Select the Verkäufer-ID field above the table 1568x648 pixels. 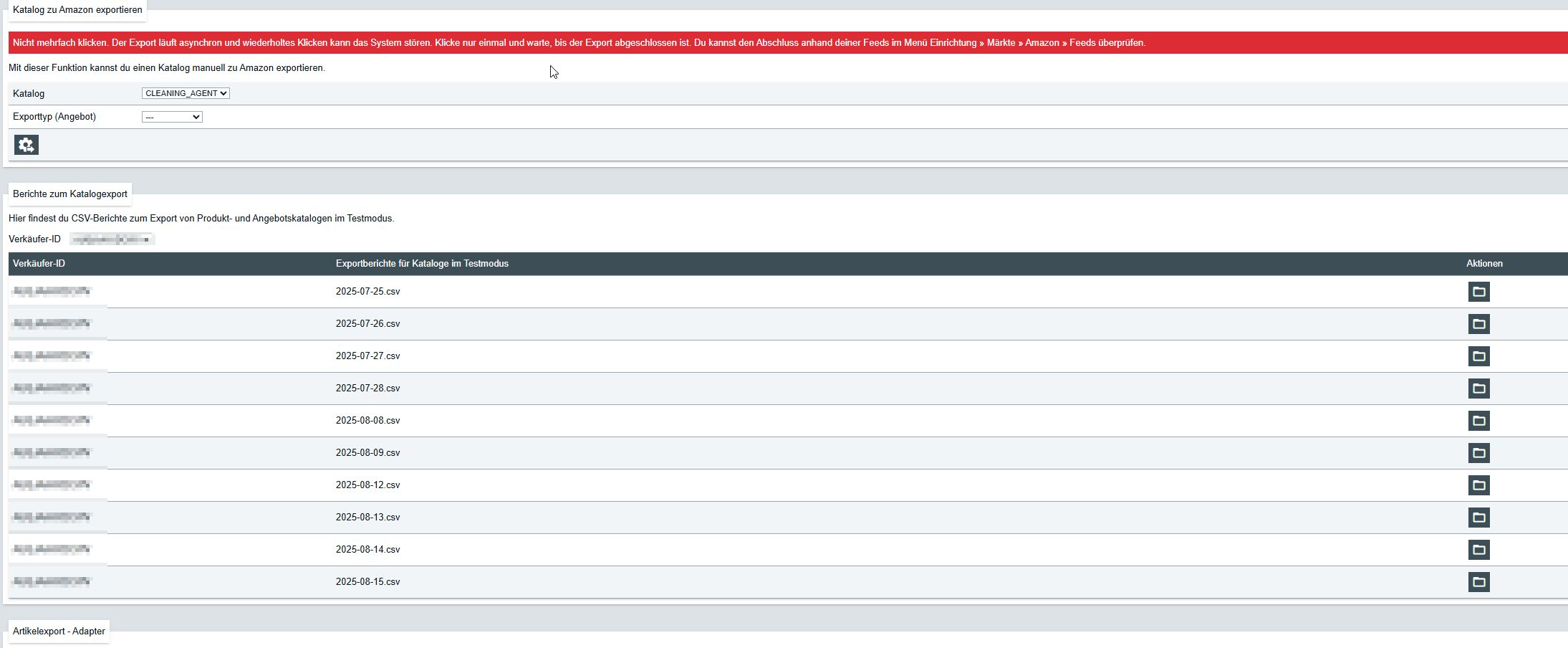(x=112, y=239)
